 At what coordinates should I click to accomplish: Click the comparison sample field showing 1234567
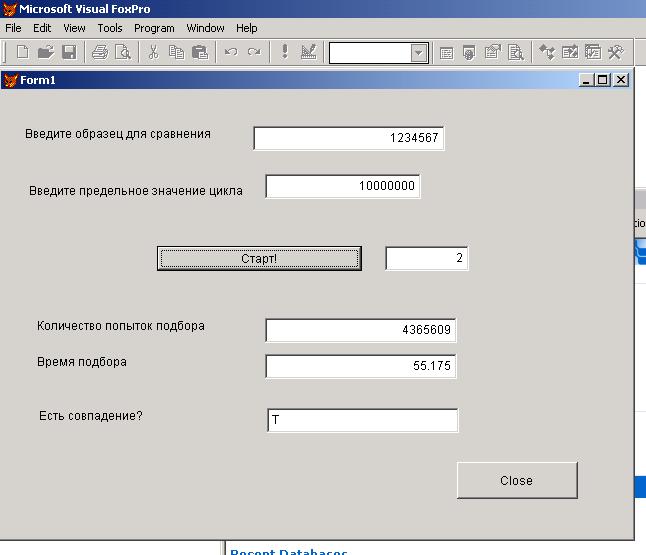(348, 139)
